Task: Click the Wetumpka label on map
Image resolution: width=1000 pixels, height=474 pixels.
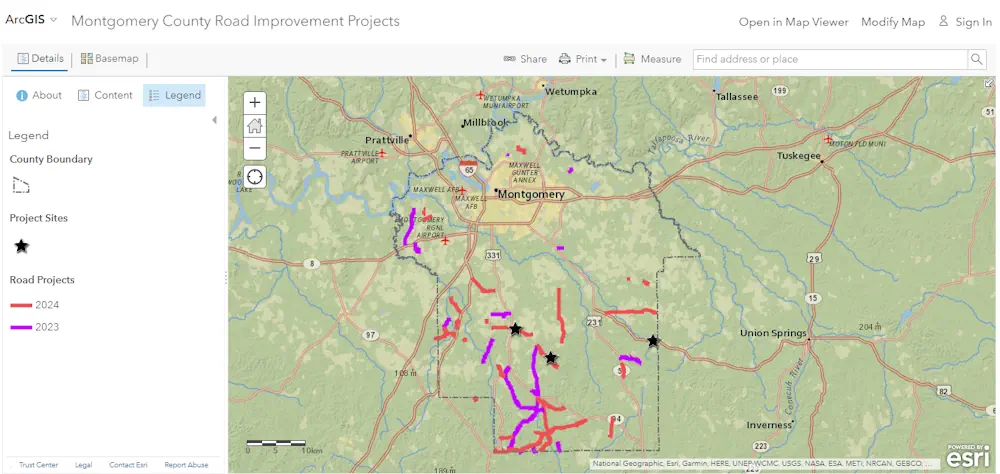Action: [x=571, y=91]
